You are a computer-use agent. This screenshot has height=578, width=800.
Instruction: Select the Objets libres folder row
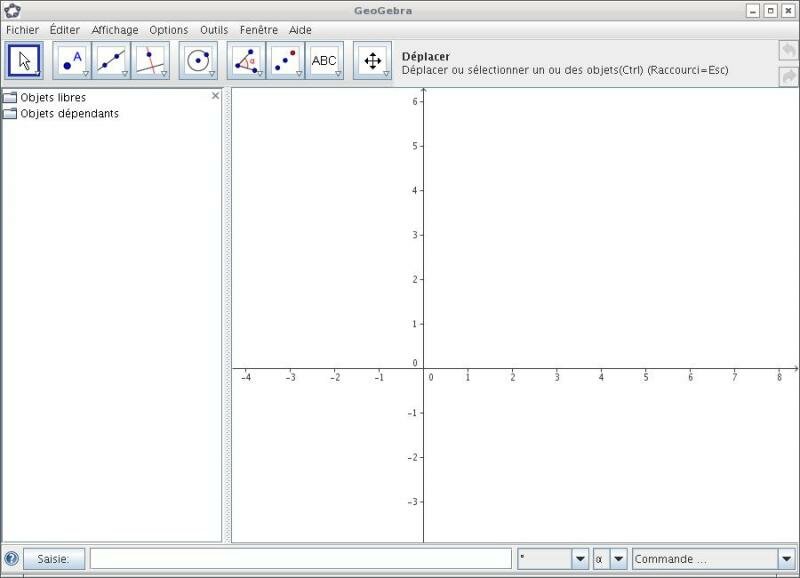pos(45,97)
